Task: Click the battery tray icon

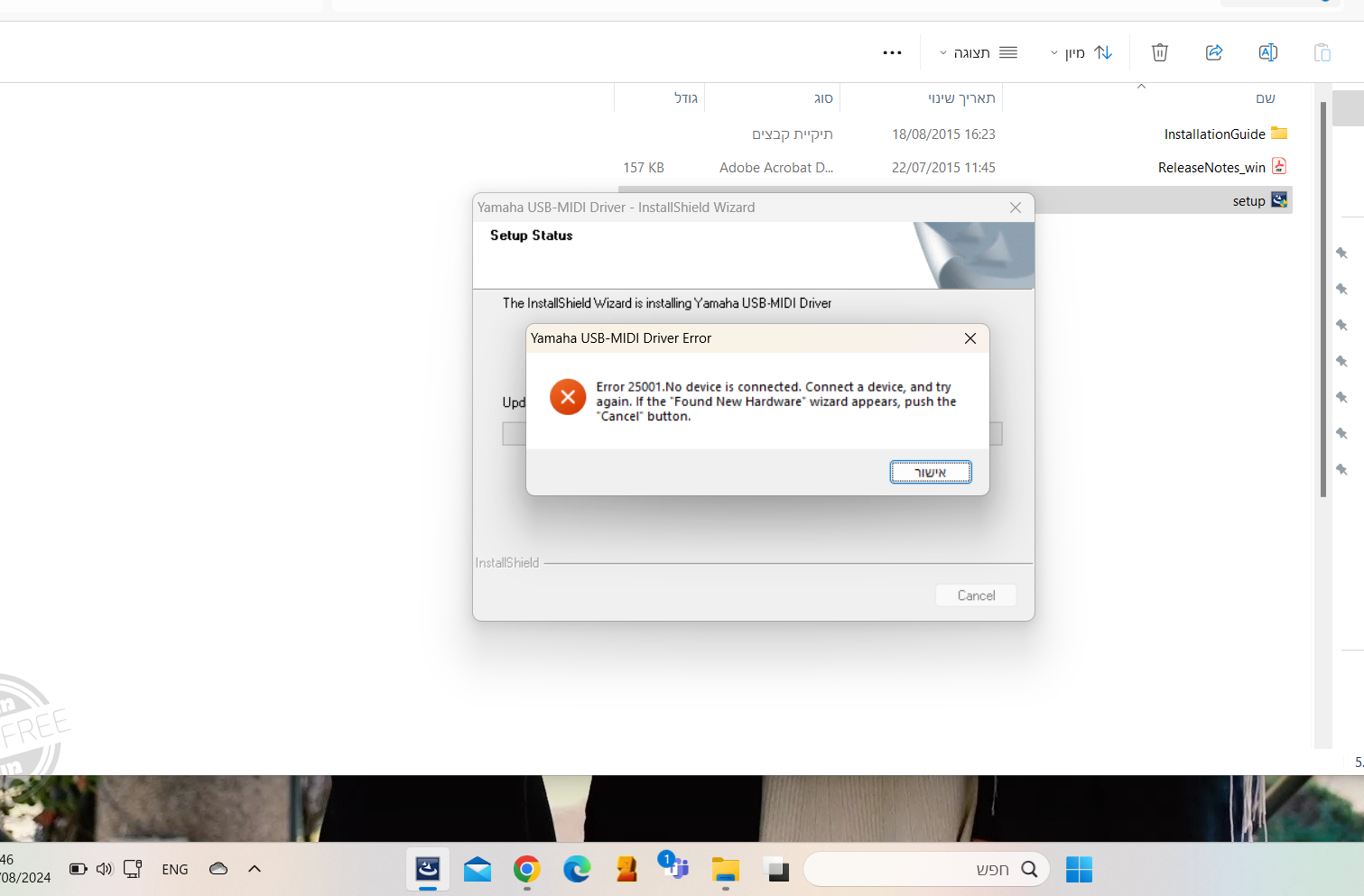Action: 79,869
